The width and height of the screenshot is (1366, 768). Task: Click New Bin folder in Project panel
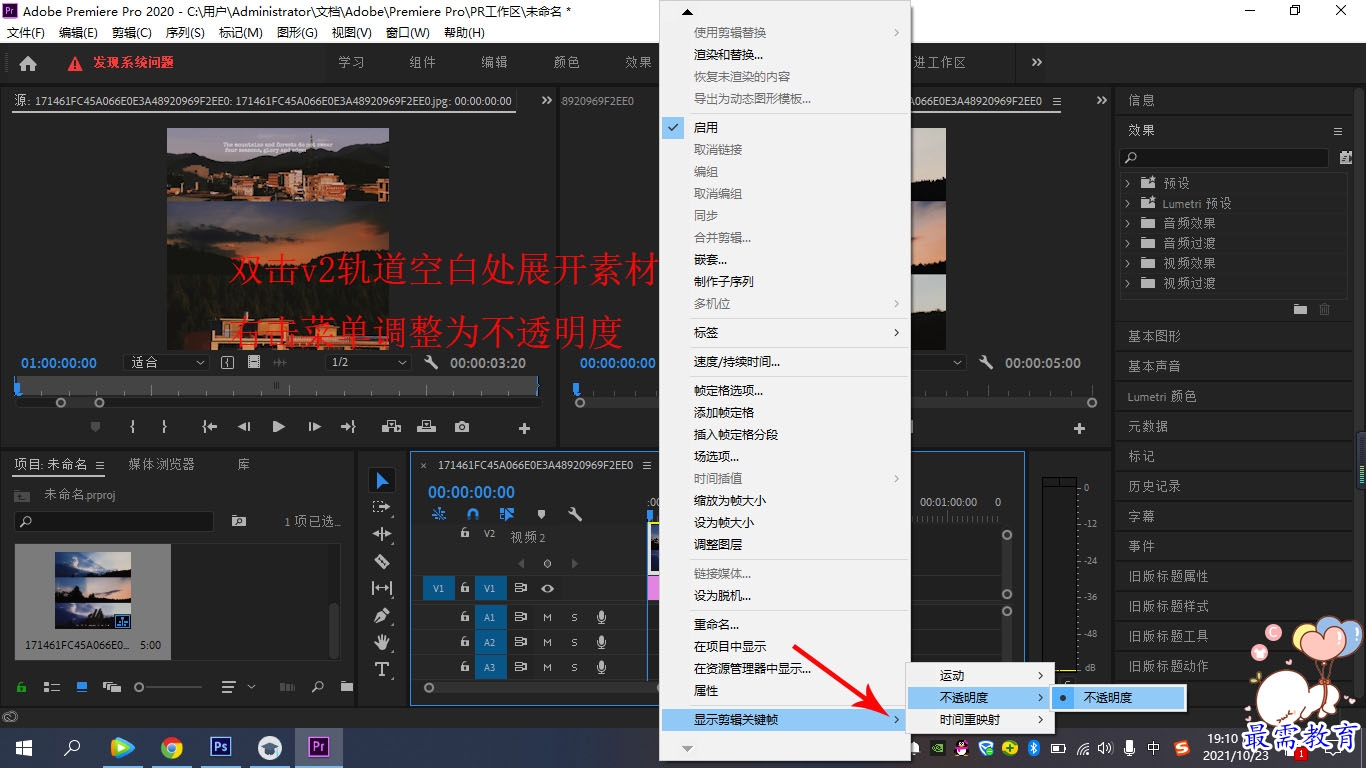pyautogui.click(x=347, y=687)
